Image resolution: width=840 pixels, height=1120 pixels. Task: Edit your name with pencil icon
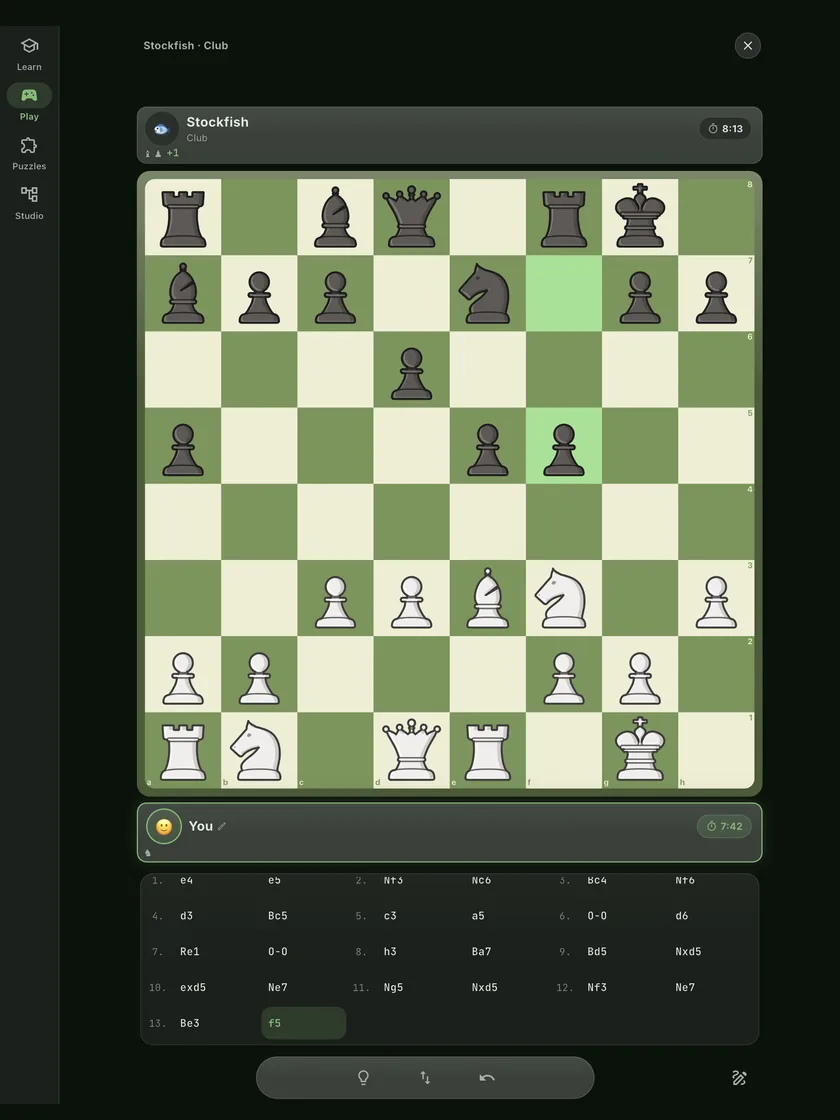coord(222,826)
